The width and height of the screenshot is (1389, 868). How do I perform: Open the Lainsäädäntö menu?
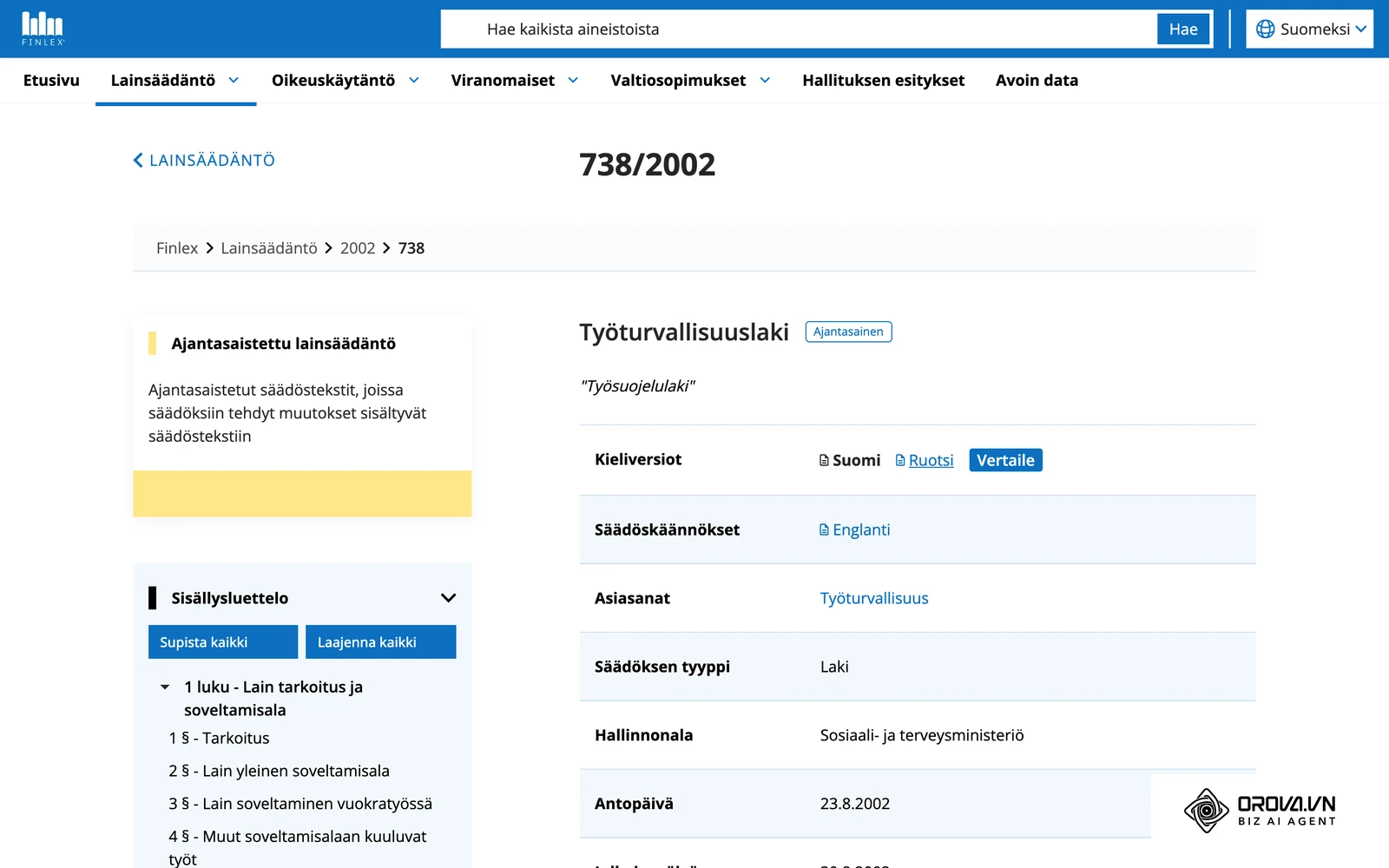175,80
